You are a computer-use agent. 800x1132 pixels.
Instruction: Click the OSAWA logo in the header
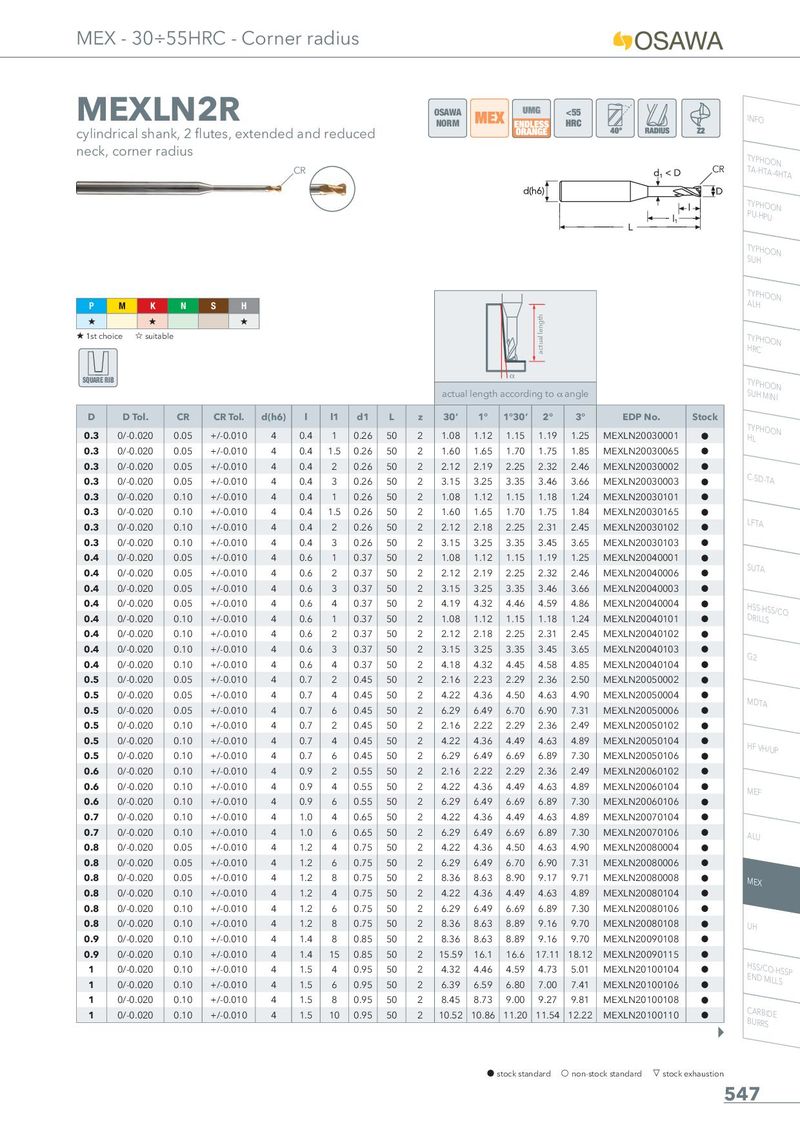point(668,40)
